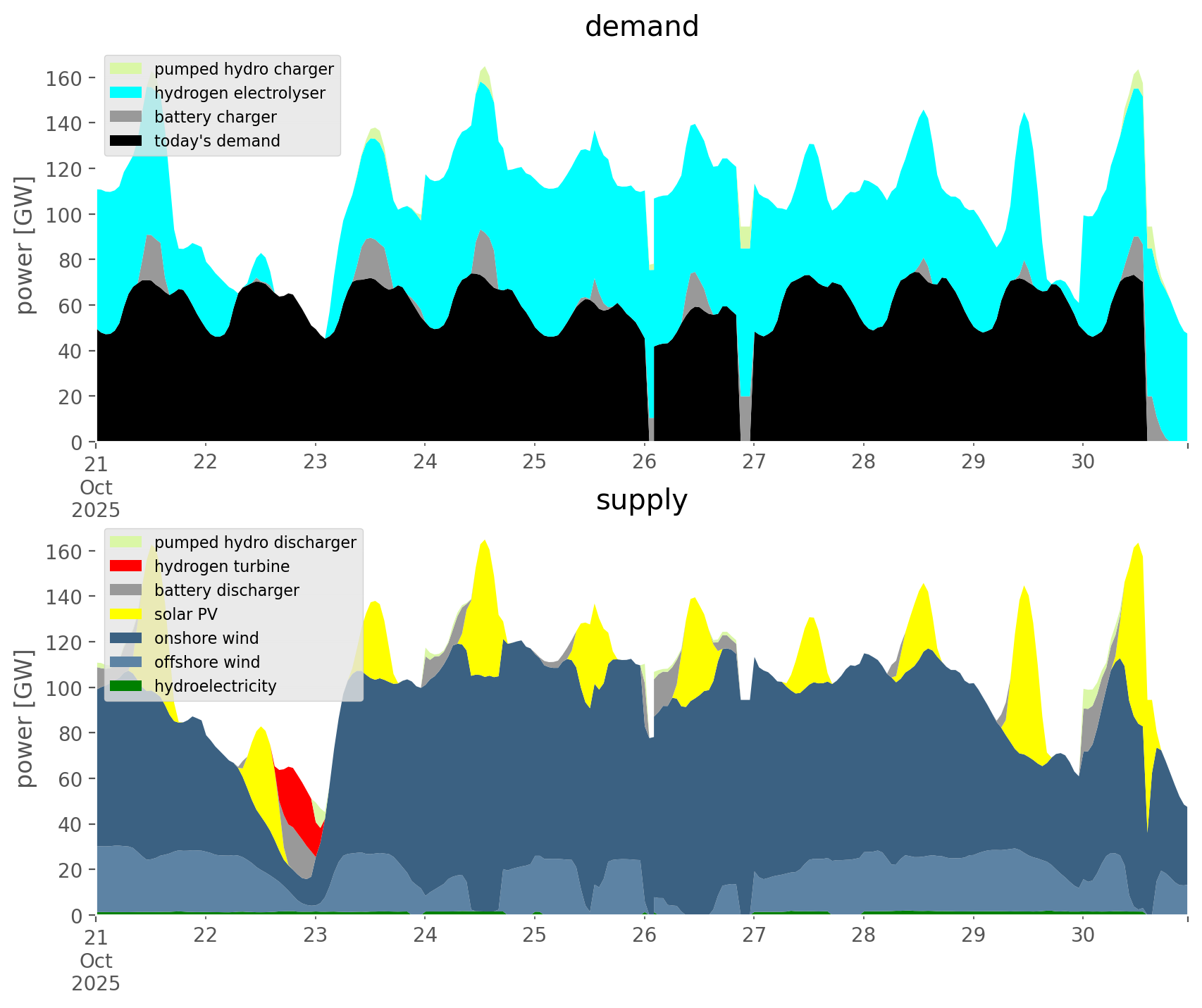
Task: Select the offshore wind legend swatch
Action: pyautogui.click(x=126, y=662)
